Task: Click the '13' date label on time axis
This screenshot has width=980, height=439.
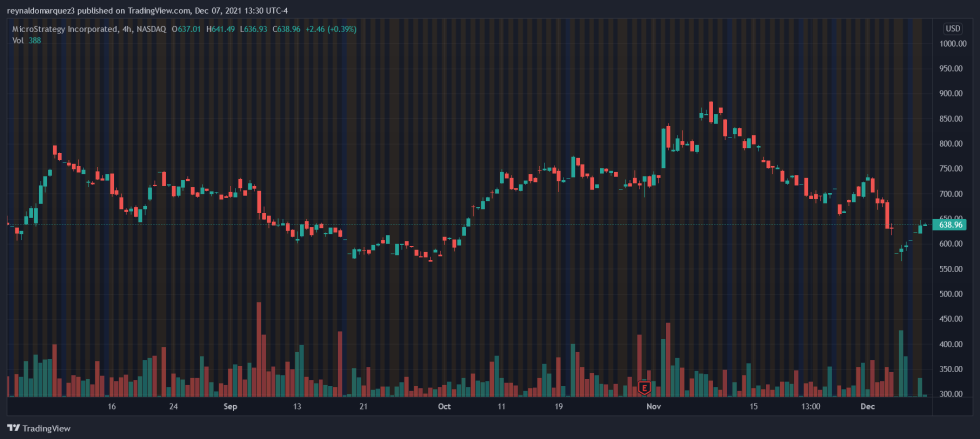Action: [x=297, y=407]
